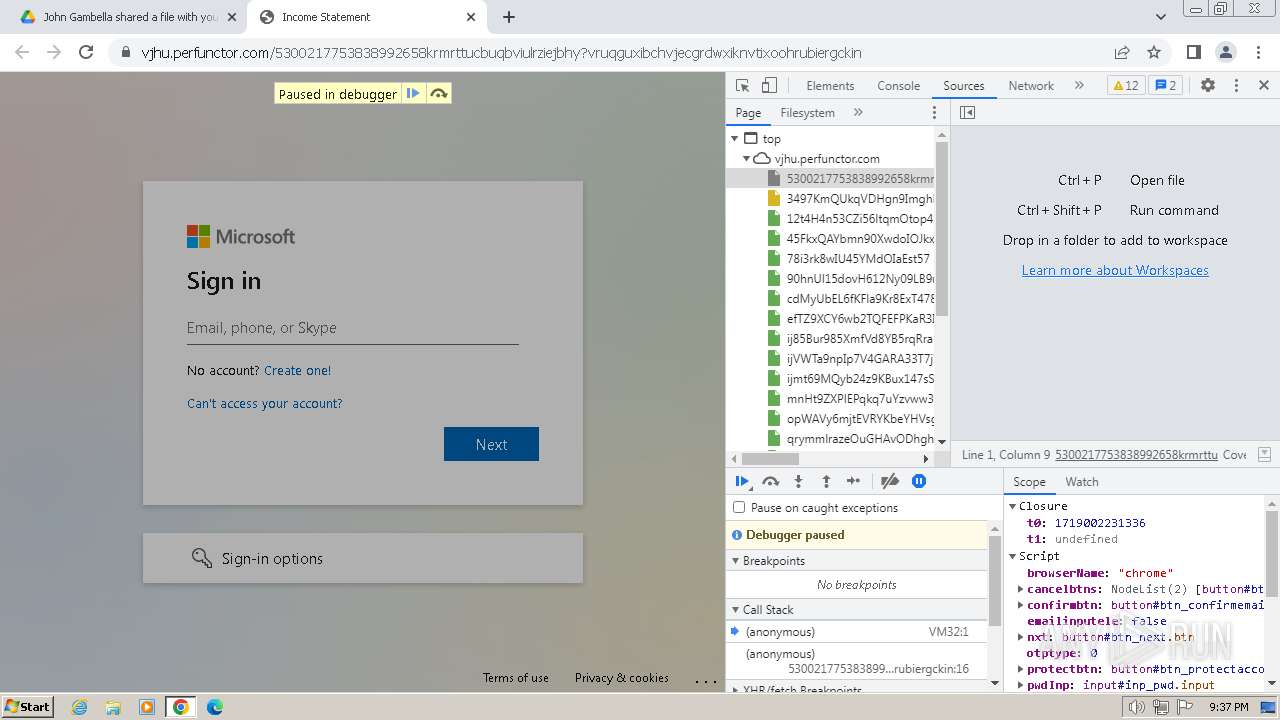
Task: Select the inspect element tool in DevTools
Action: [x=742, y=86]
